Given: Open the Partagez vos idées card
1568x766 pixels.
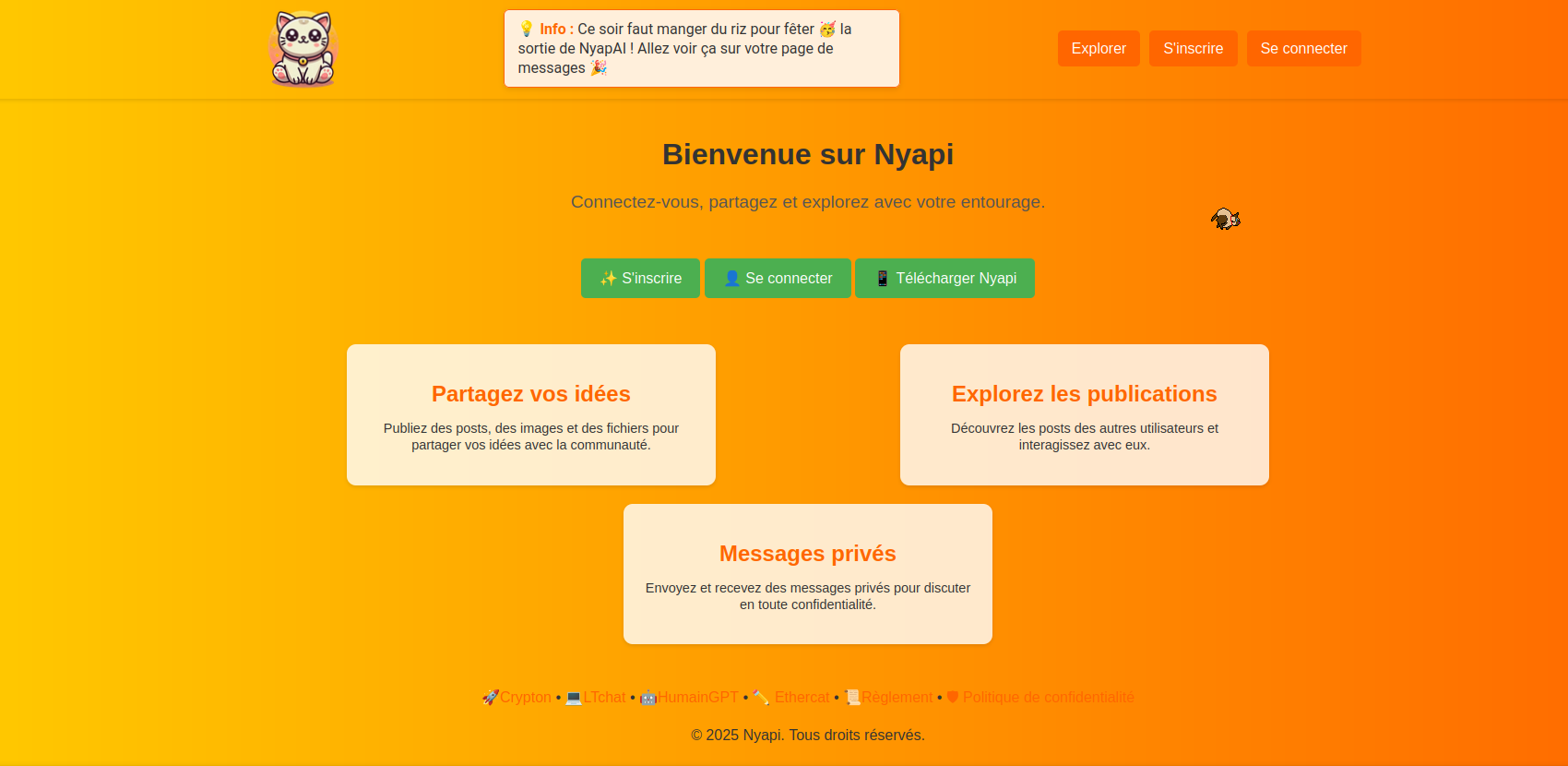Looking at the screenshot, I should (531, 414).
